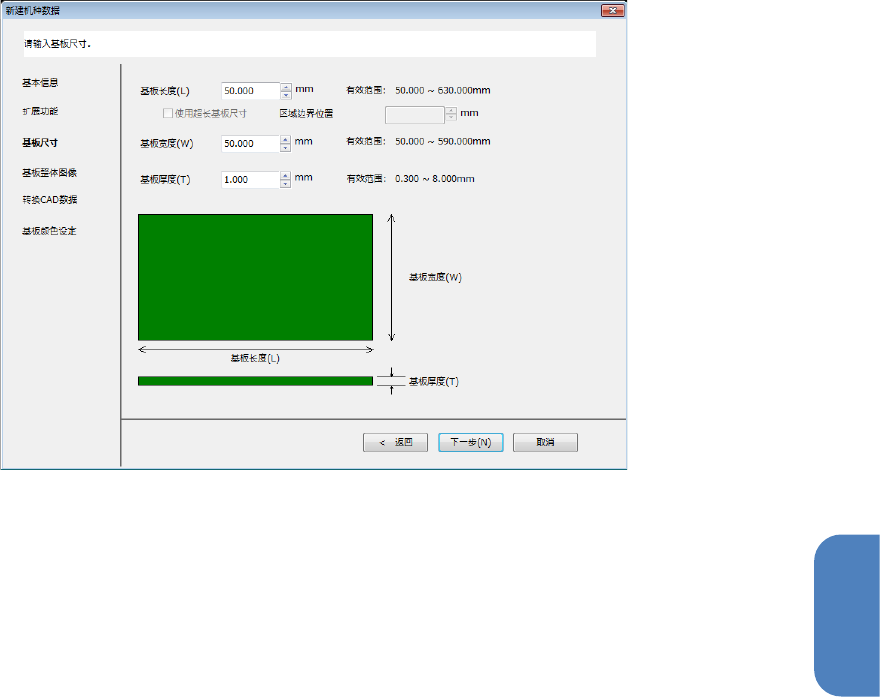This screenshot has width=880, height=697.
Task: Click the 请输入基板尺寸 instruction text
Action: coord(57,44)
